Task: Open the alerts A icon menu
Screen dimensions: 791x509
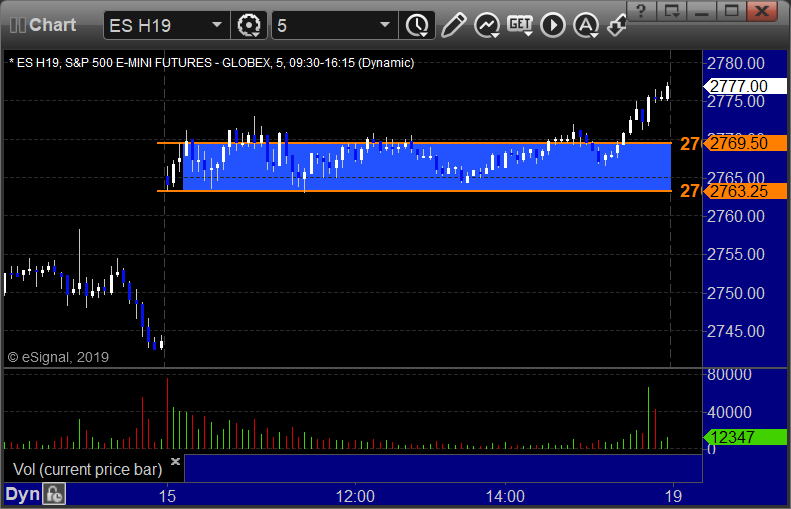Action: pyautogui.click(x=585, y=24)
